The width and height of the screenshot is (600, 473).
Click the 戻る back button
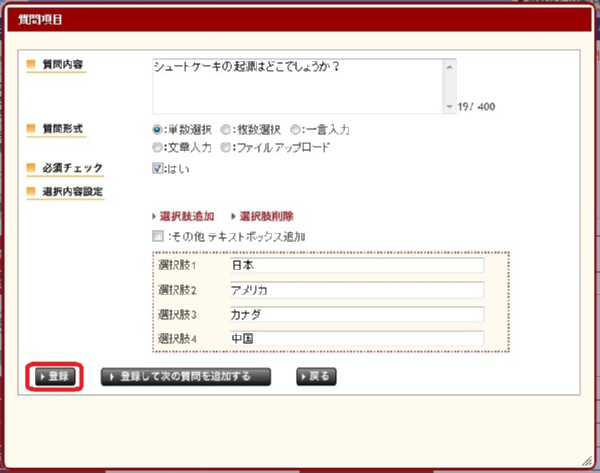click(x=316, y=377)
